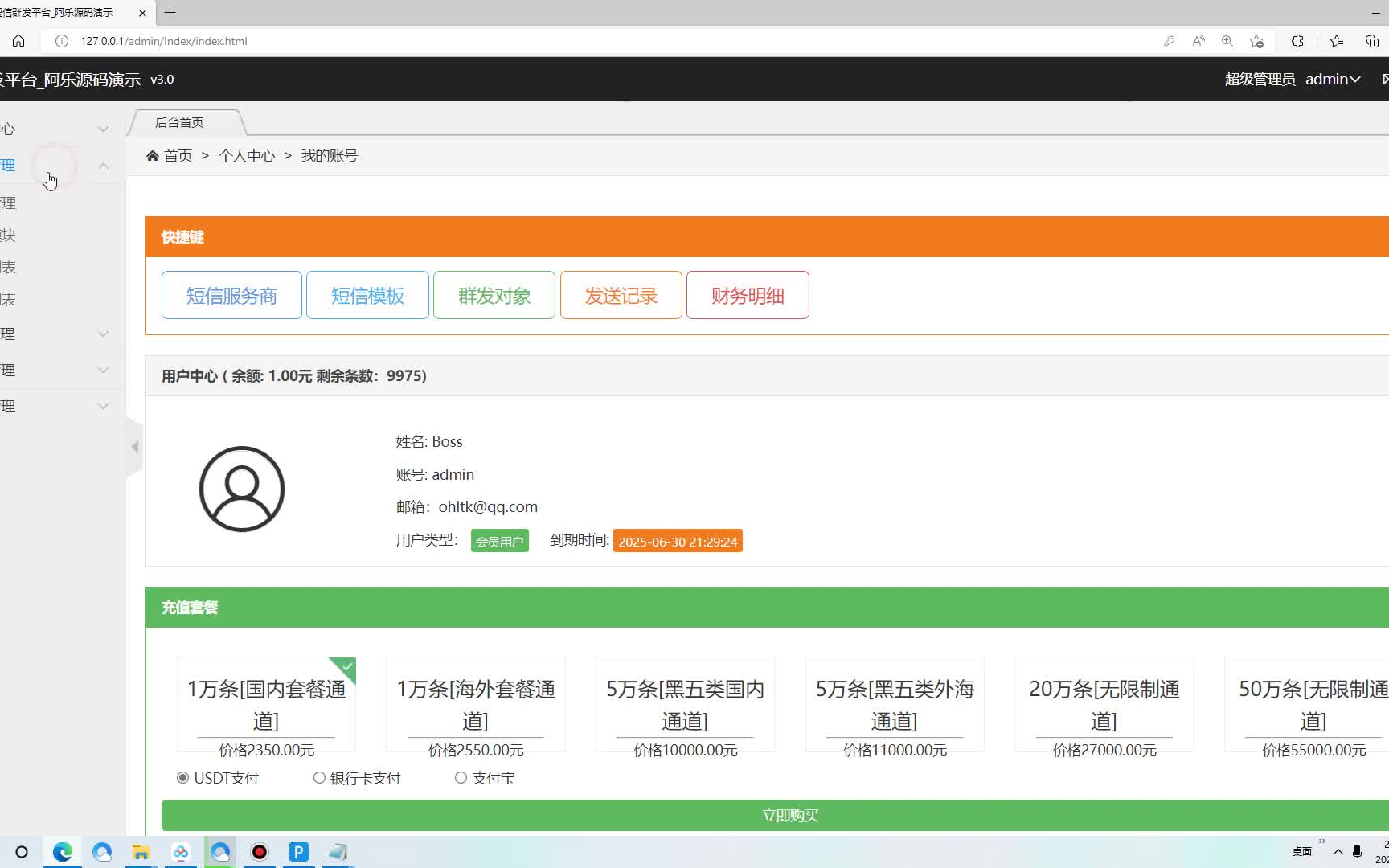Open File Explorer folder in taskbar
The height and width of the screenshot is (868, 1389).
[141, 852]
